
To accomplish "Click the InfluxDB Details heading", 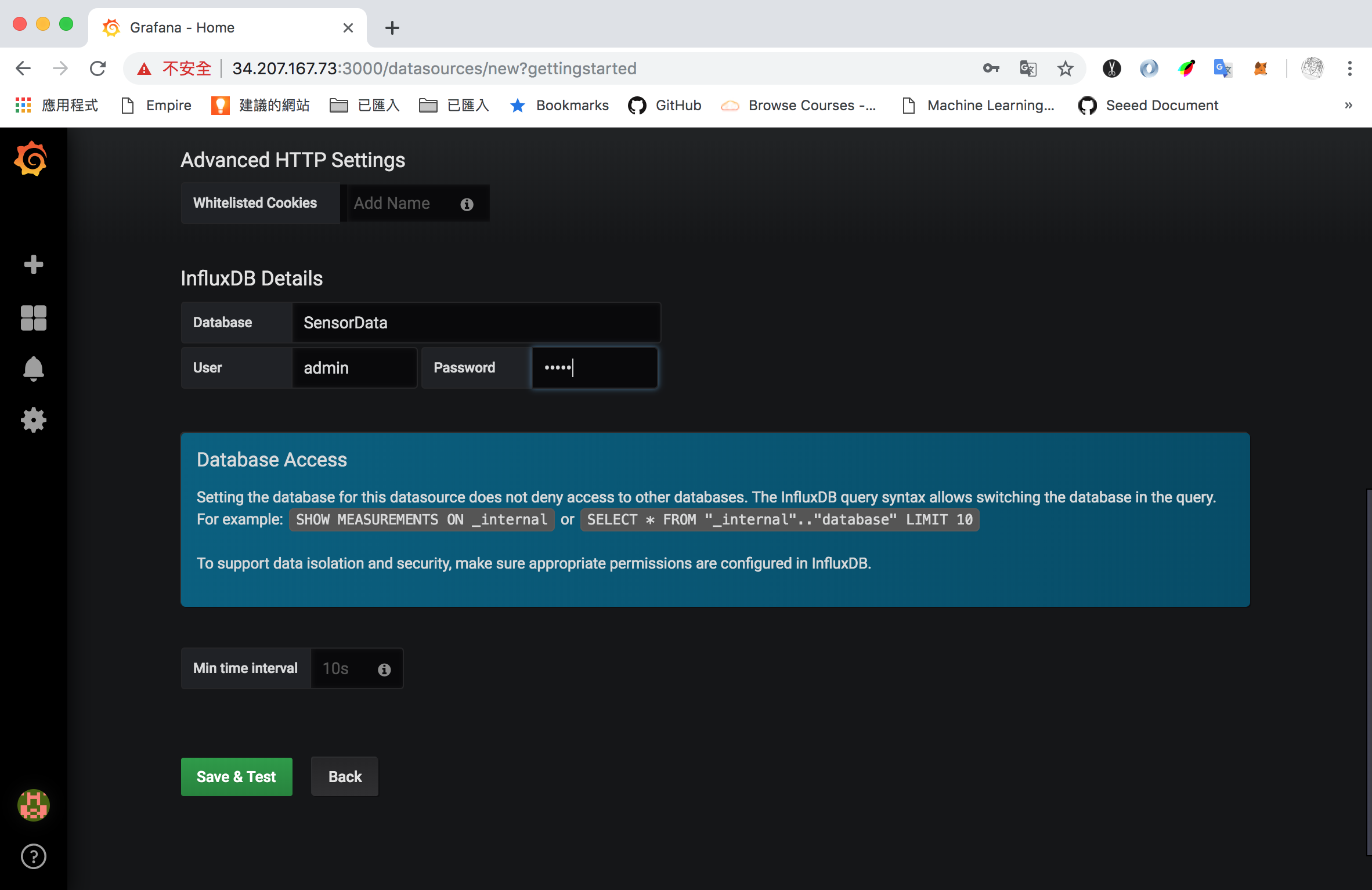I will pos(252,278).
